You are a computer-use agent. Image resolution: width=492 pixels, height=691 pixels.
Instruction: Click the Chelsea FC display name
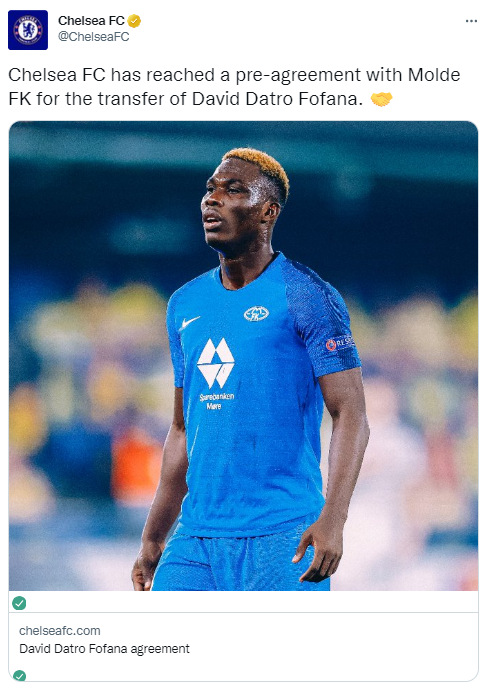[91, 21]
